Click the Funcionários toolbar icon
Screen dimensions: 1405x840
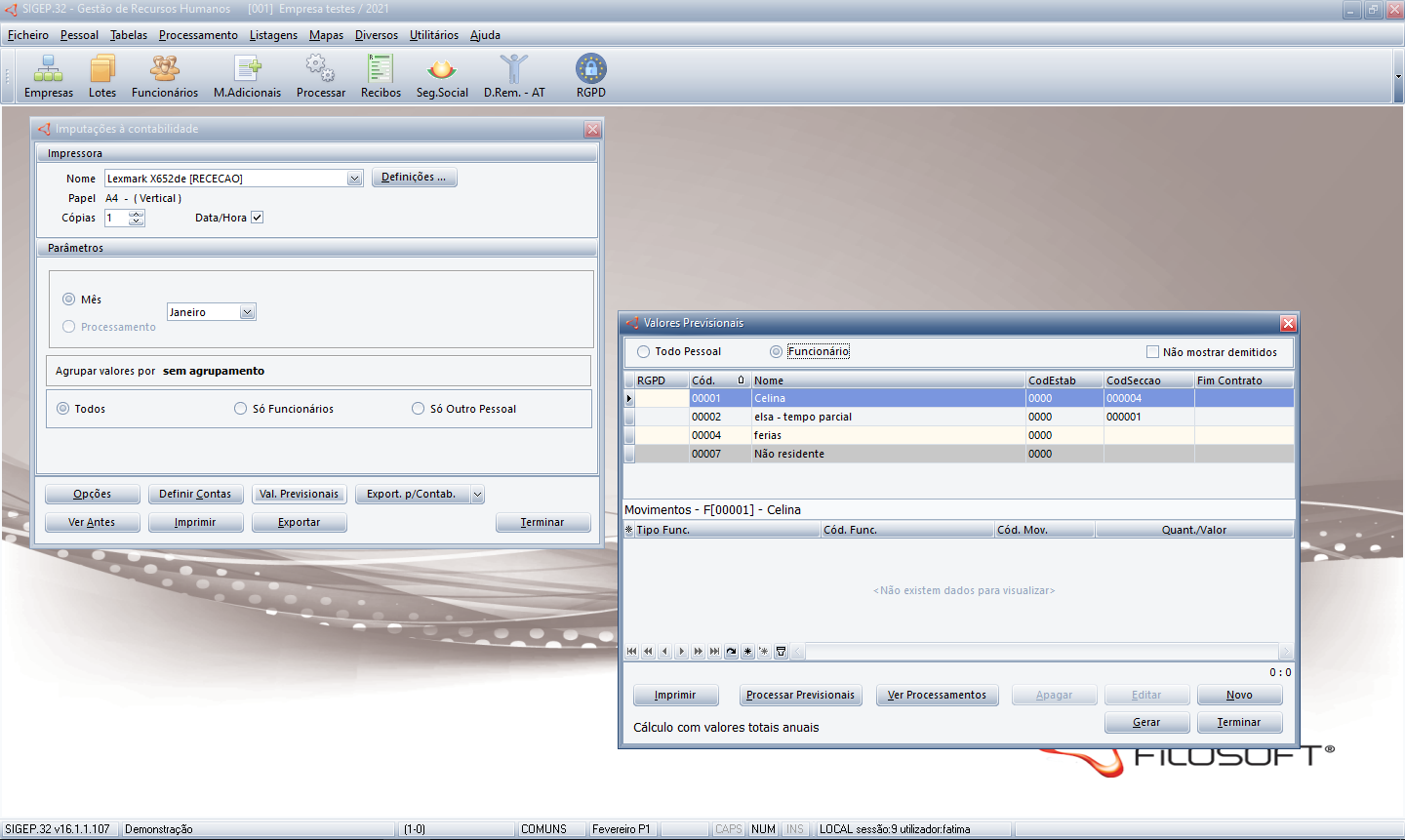(x=165, y=76)
